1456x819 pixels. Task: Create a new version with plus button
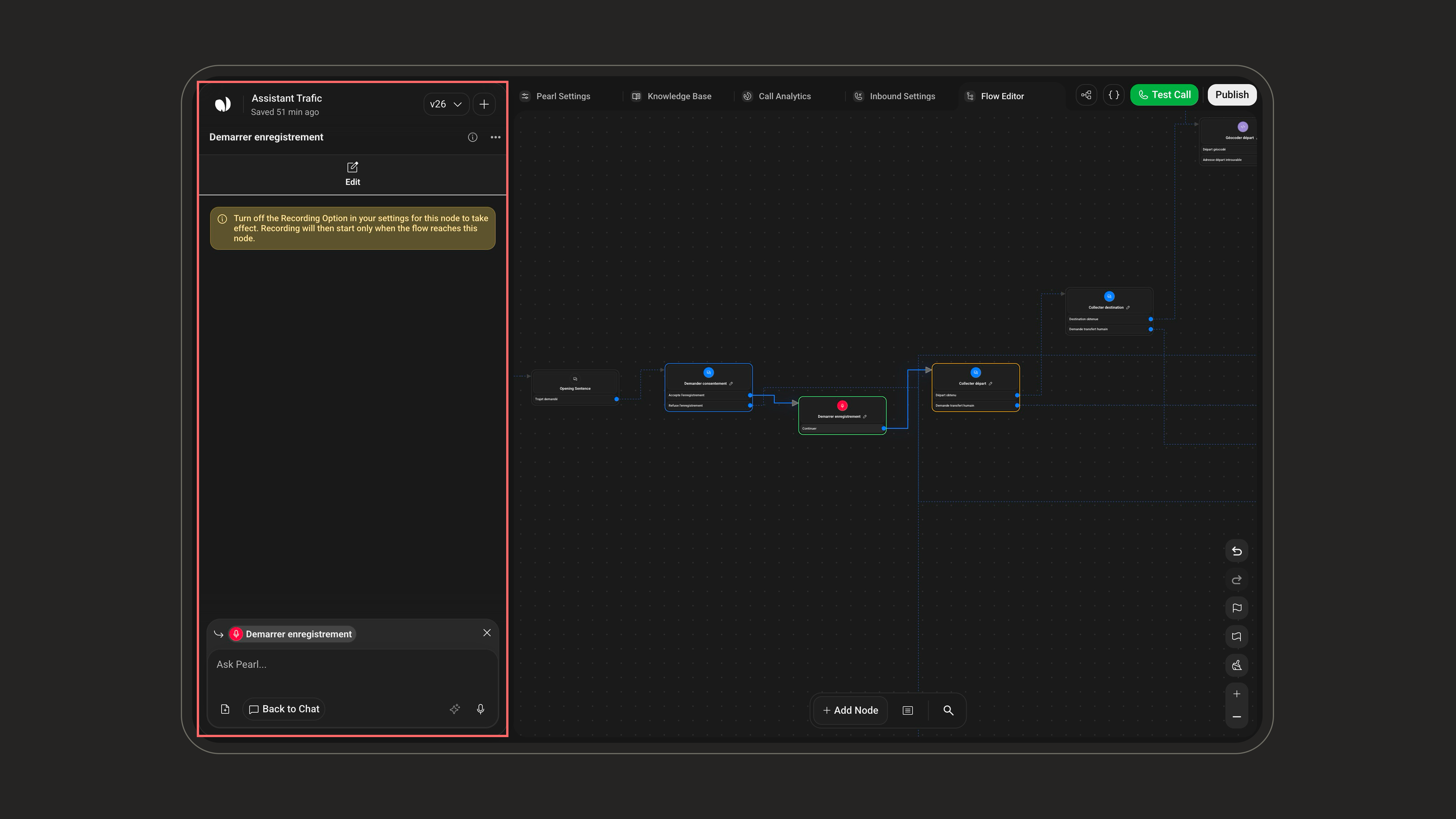tap(484, 104)
